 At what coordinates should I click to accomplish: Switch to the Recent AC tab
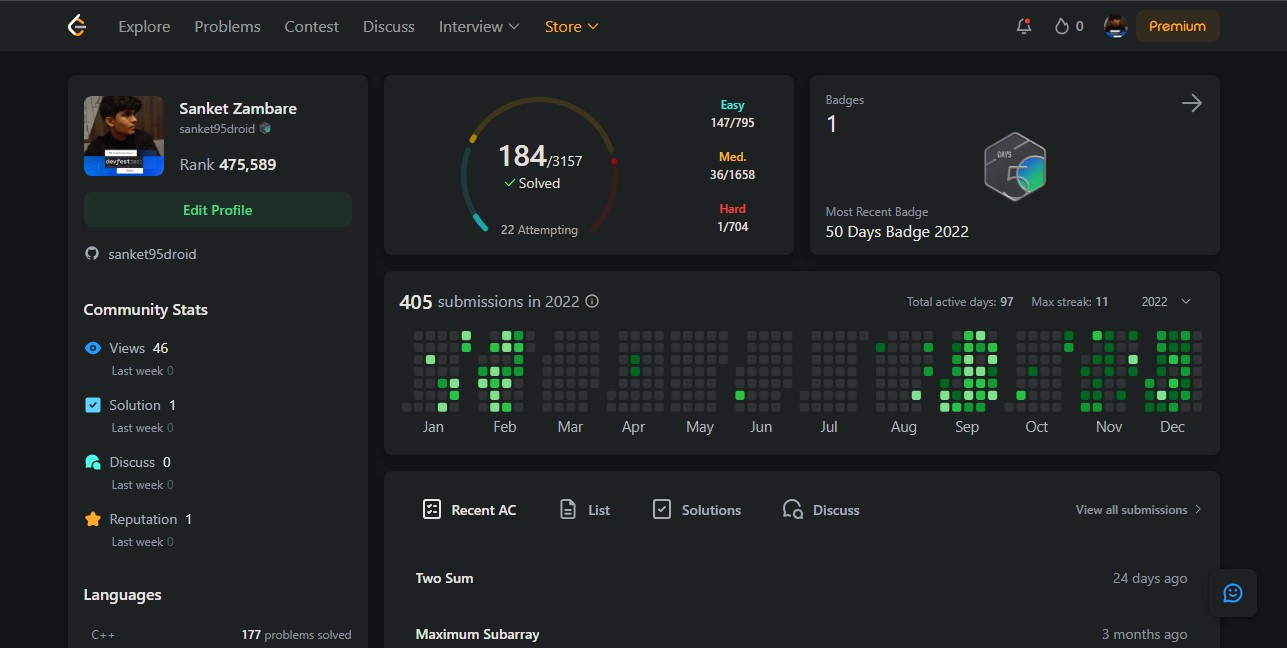coord(469,509)
